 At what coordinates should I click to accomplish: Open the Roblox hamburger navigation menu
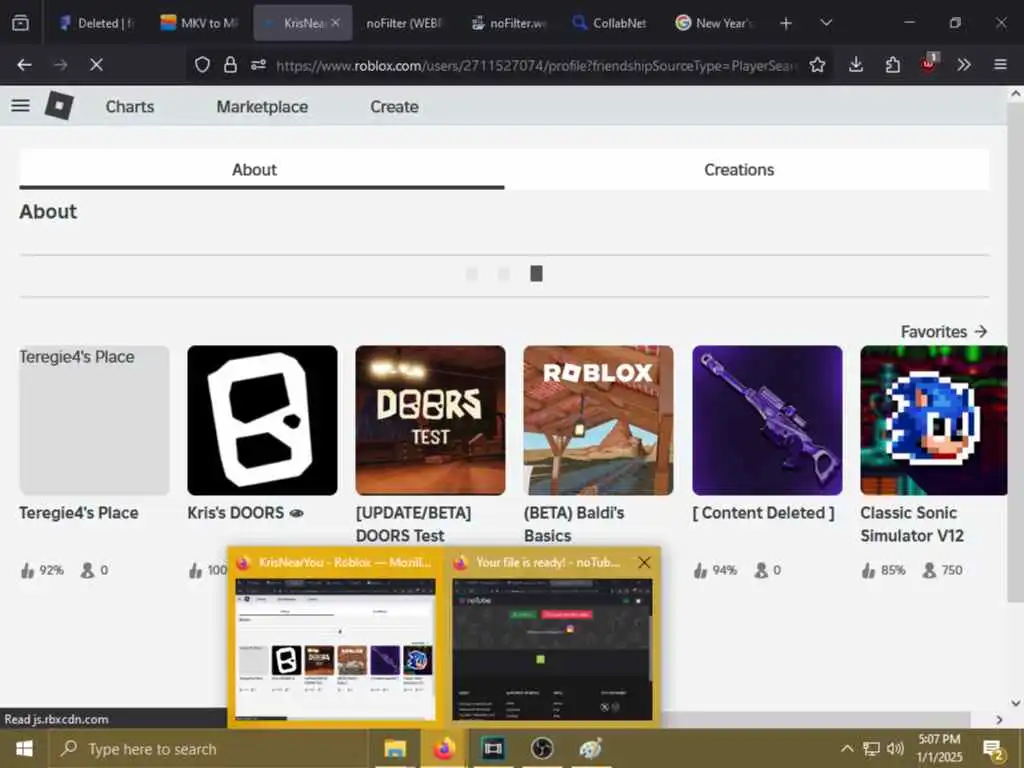[x=20, y=105]
